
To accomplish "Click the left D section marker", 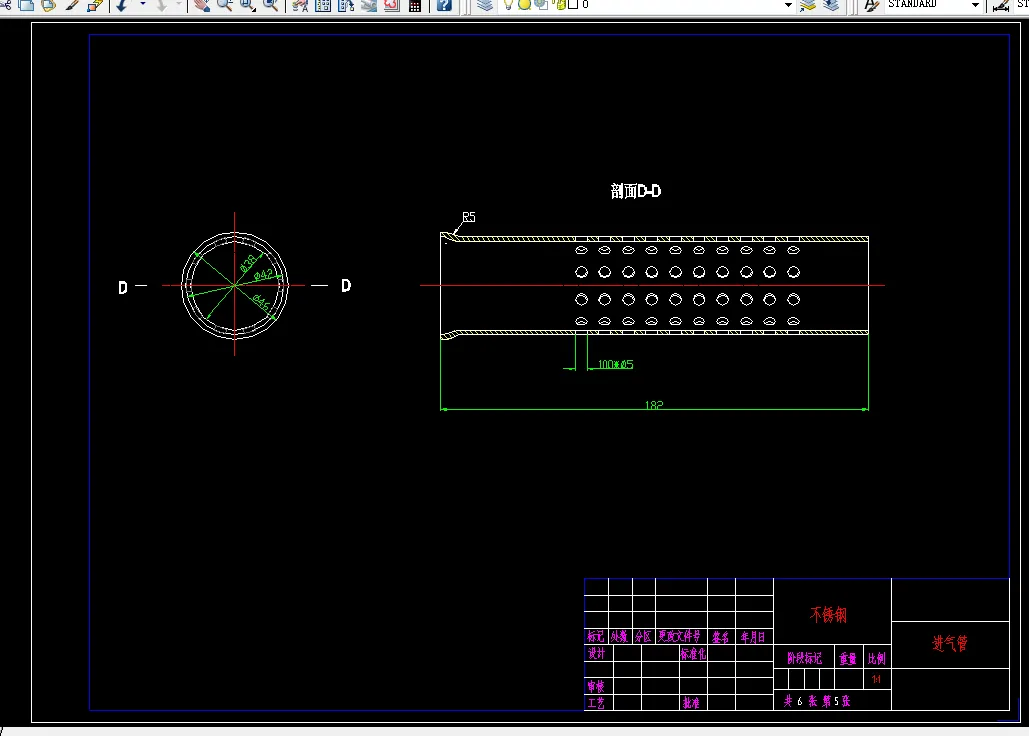I will click(123, 287).
